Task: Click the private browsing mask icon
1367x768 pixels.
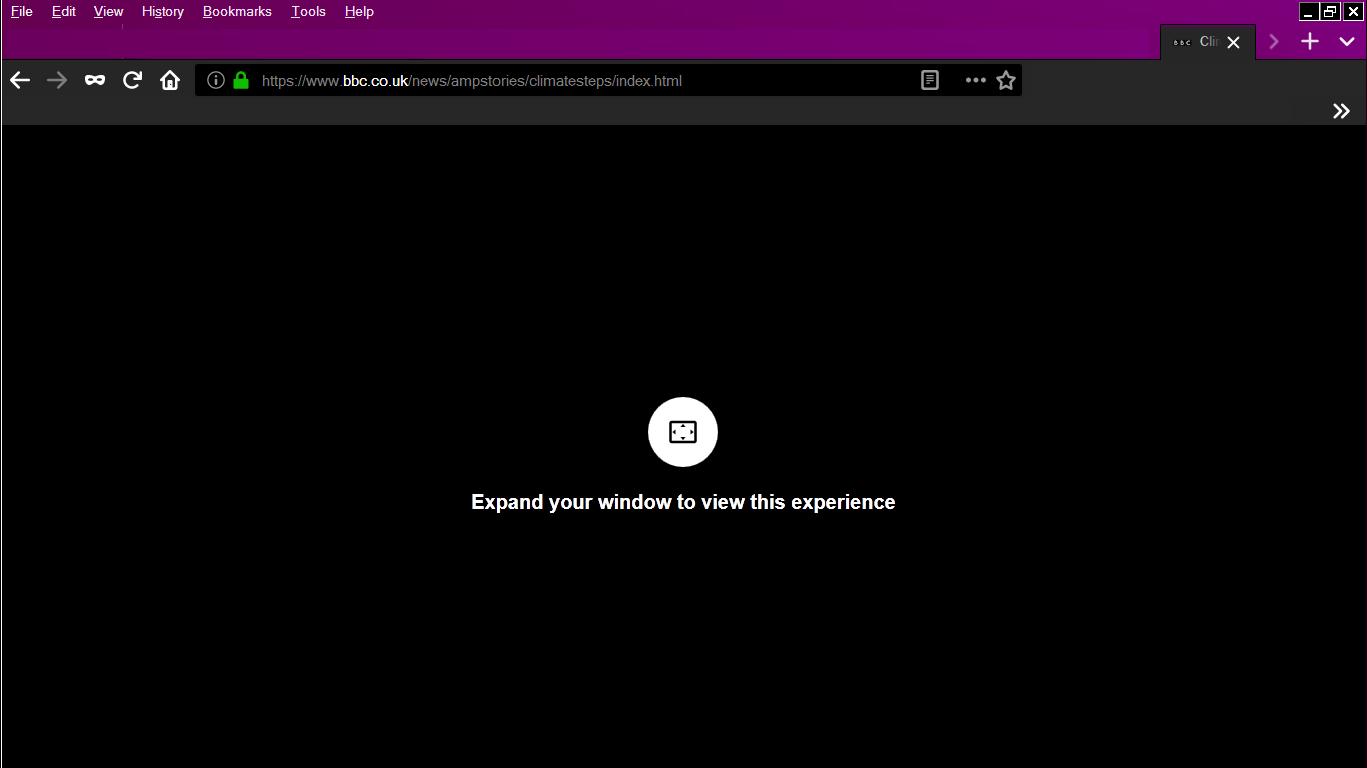Action: pyautogui.click(x=95, y=80)
